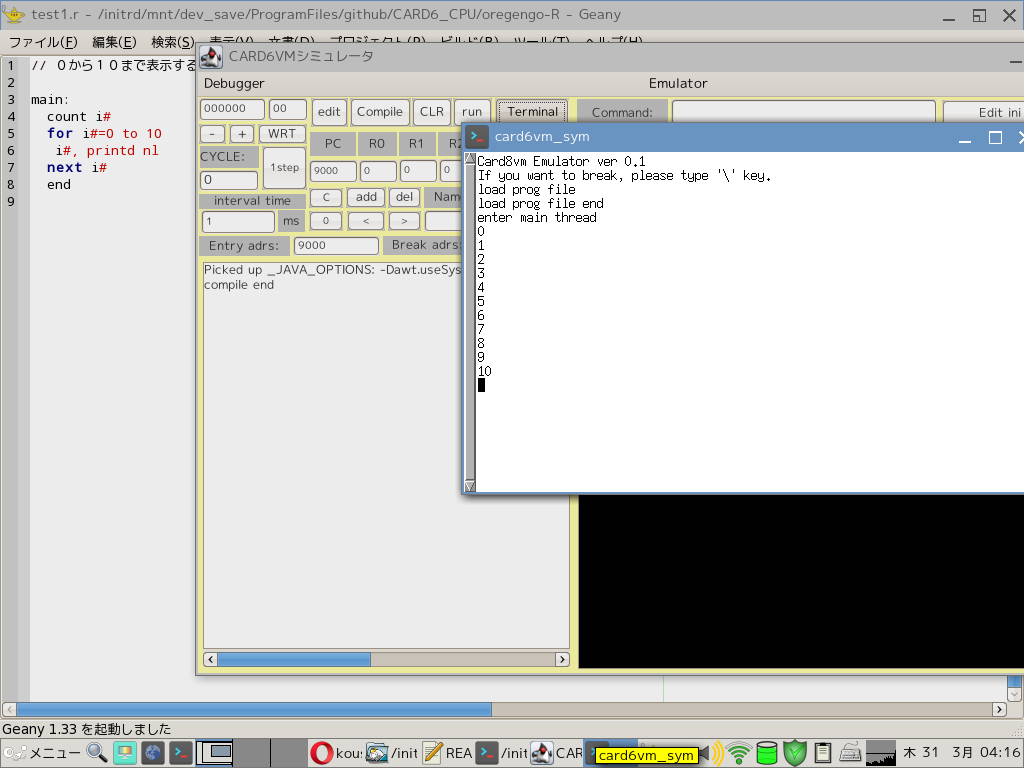Click the R0 register value field
This screenshot has width=1024, height=768.
(x=379, y=171)
